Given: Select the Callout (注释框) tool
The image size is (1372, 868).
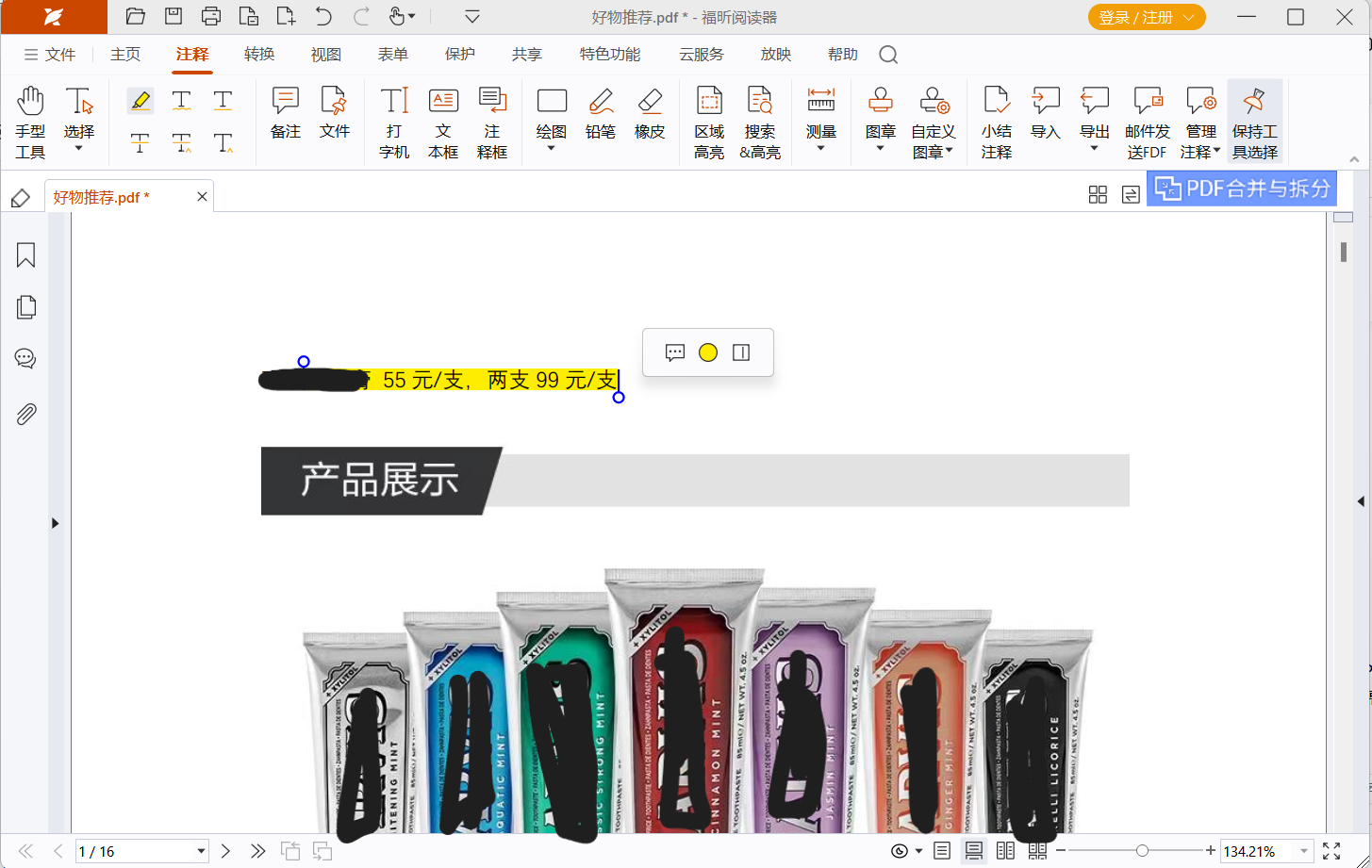Looking at the screenshot, I should point(492,123).
